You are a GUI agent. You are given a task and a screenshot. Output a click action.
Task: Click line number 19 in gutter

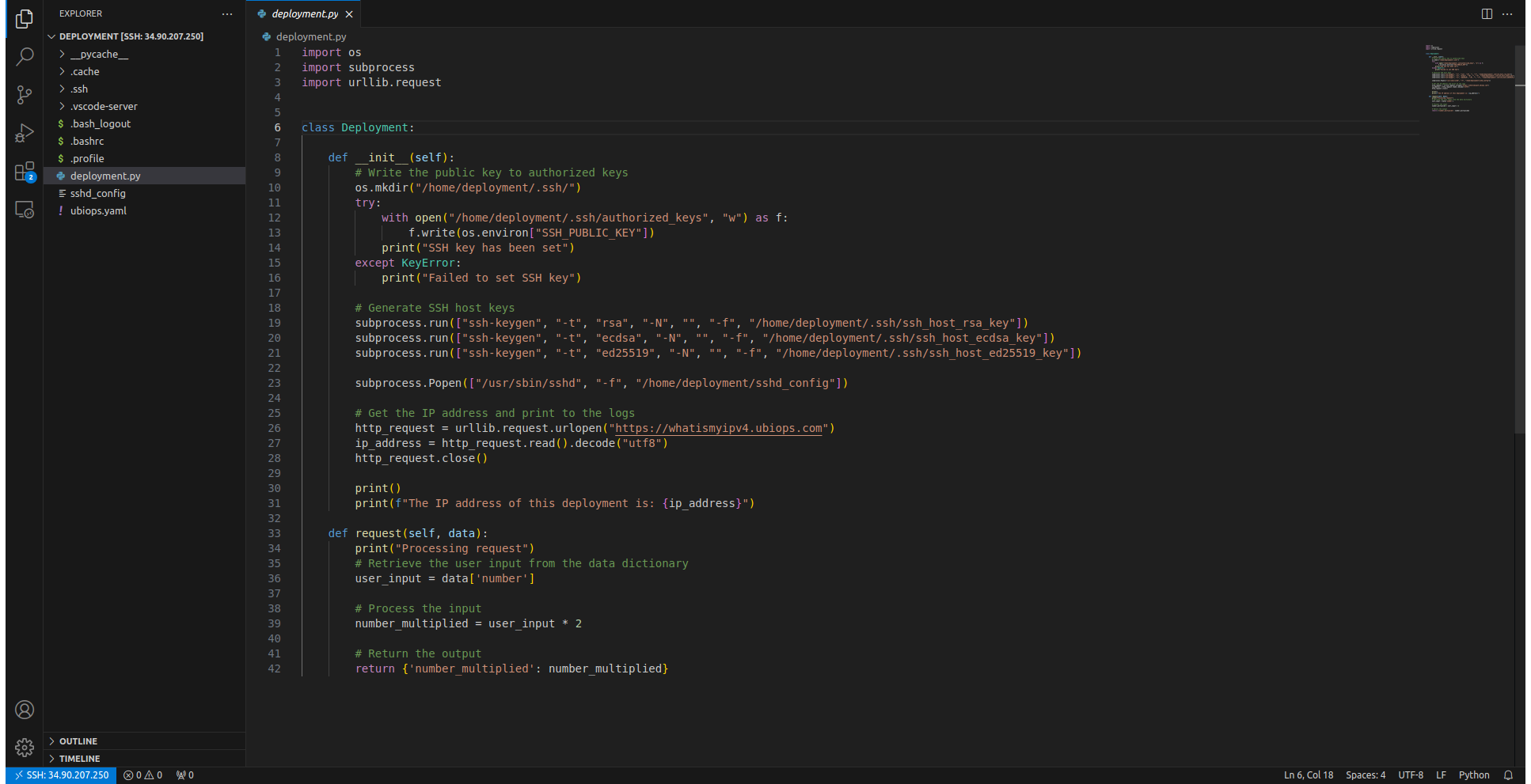274,324
